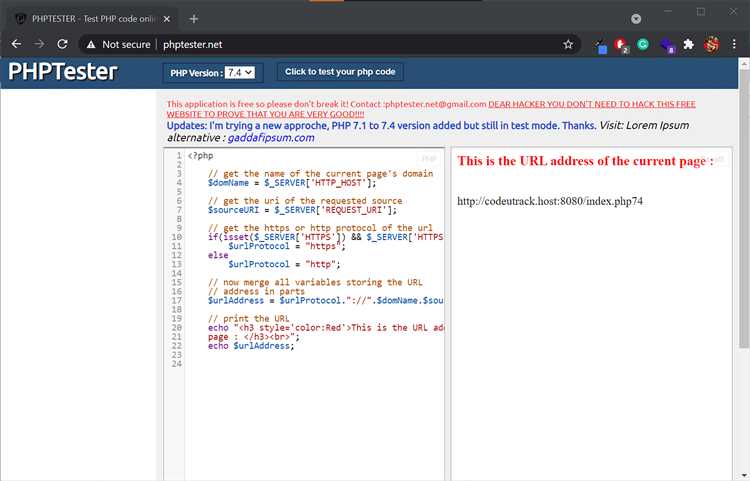This screenshot has height=481, width=750.
Task: Click code line '$domName = $_SERVER['HTTP_HOST'];'
Action: coord(292,183)
